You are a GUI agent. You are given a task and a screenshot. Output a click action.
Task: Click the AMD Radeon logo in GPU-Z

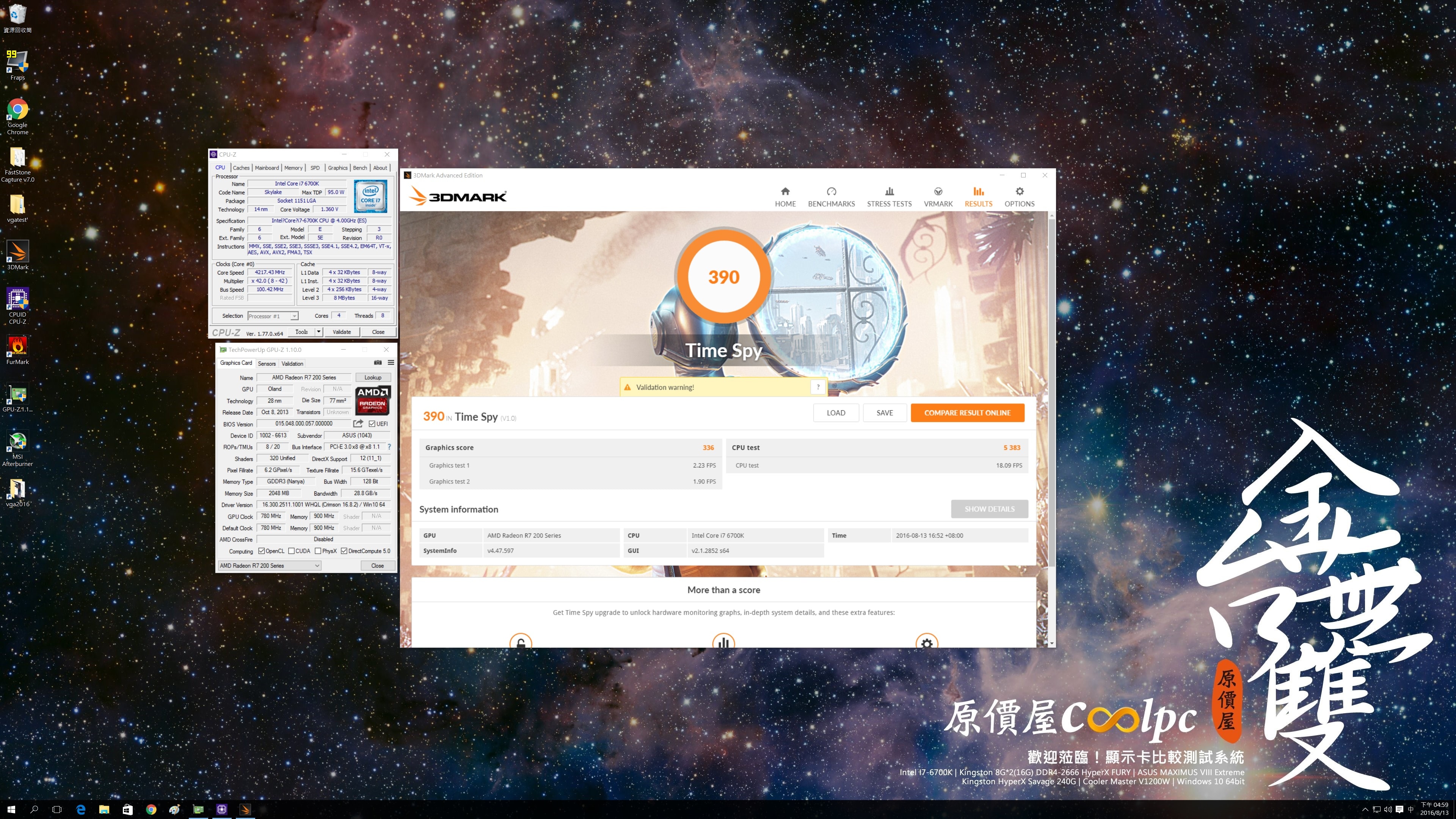coord(372,400)
